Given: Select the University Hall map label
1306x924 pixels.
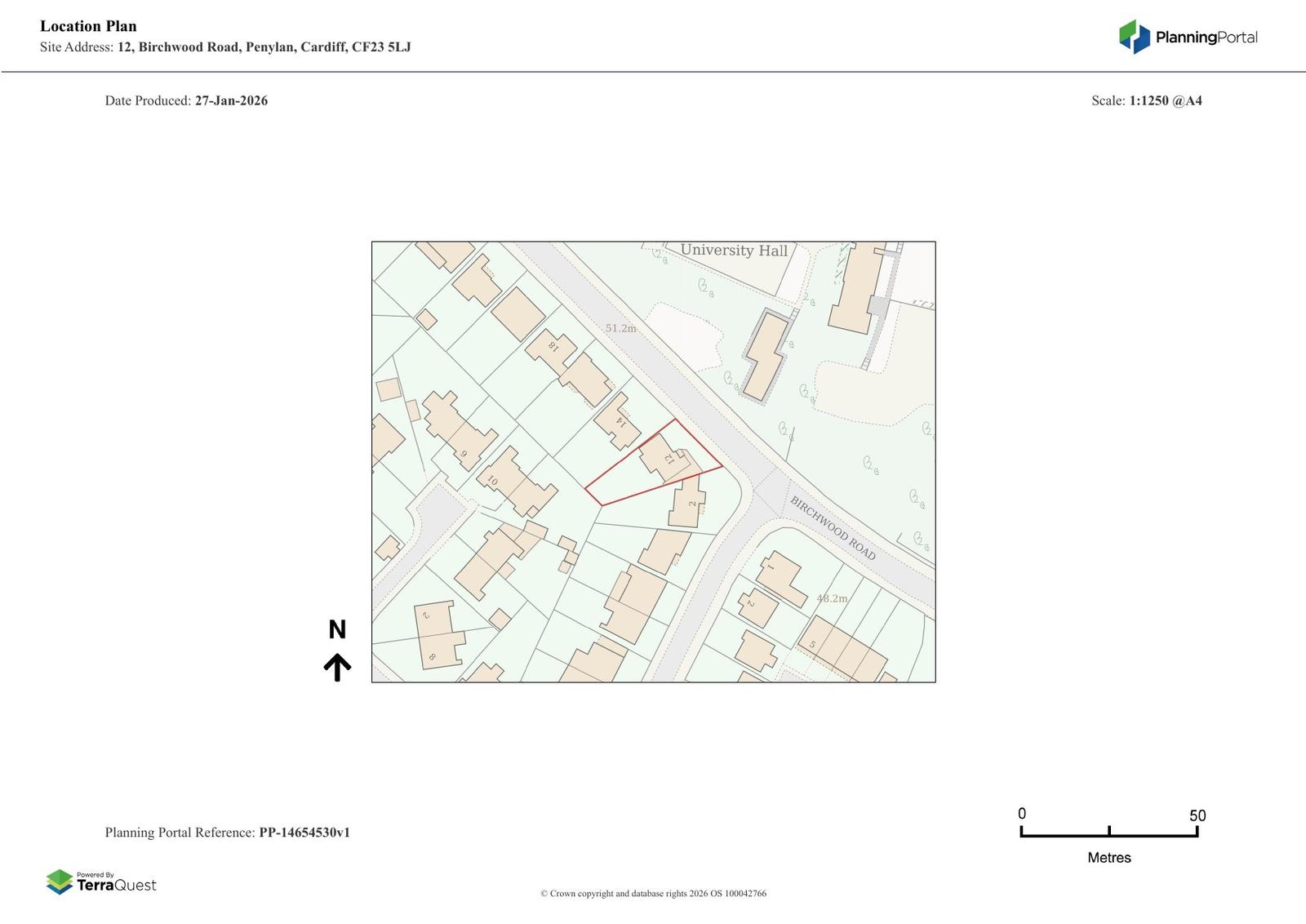Looking at the screenshot, I should click(734, 251).
